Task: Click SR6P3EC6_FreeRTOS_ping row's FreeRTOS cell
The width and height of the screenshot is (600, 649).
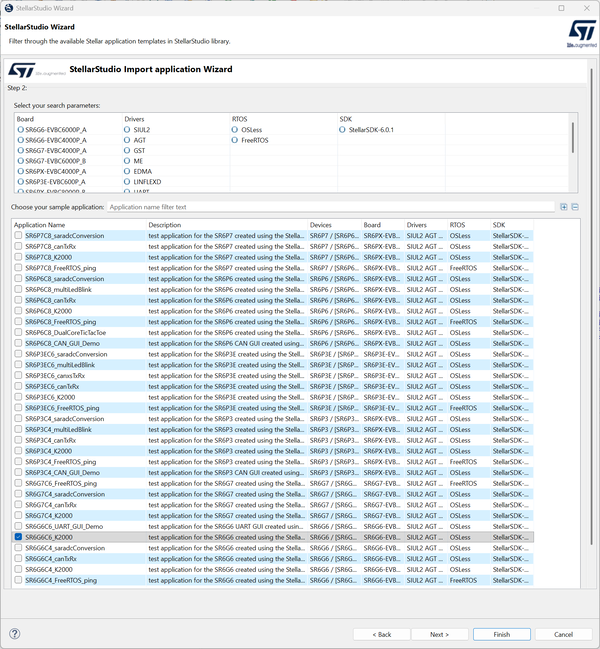Action: tap(463, 408)
